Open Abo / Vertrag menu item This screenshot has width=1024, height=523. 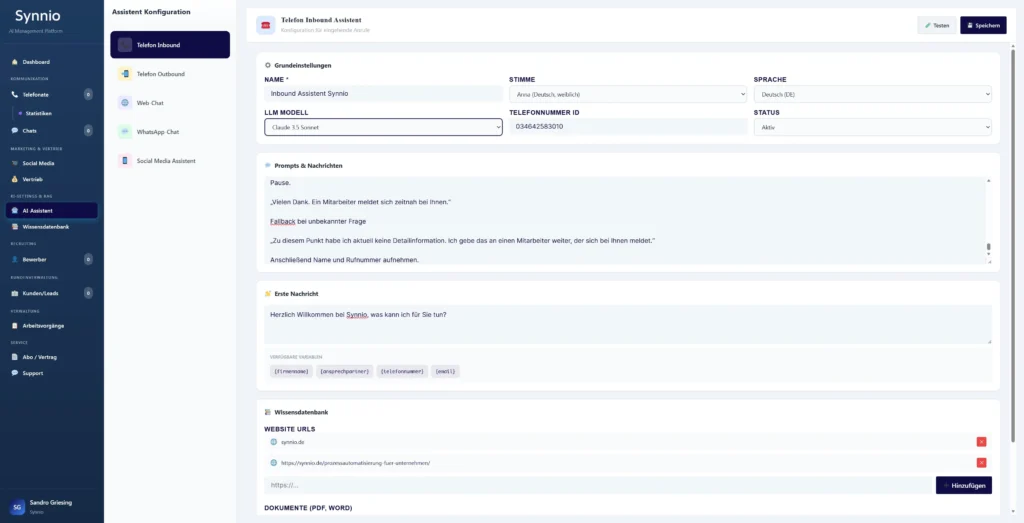pyautogui.click(x=42, y=357)
